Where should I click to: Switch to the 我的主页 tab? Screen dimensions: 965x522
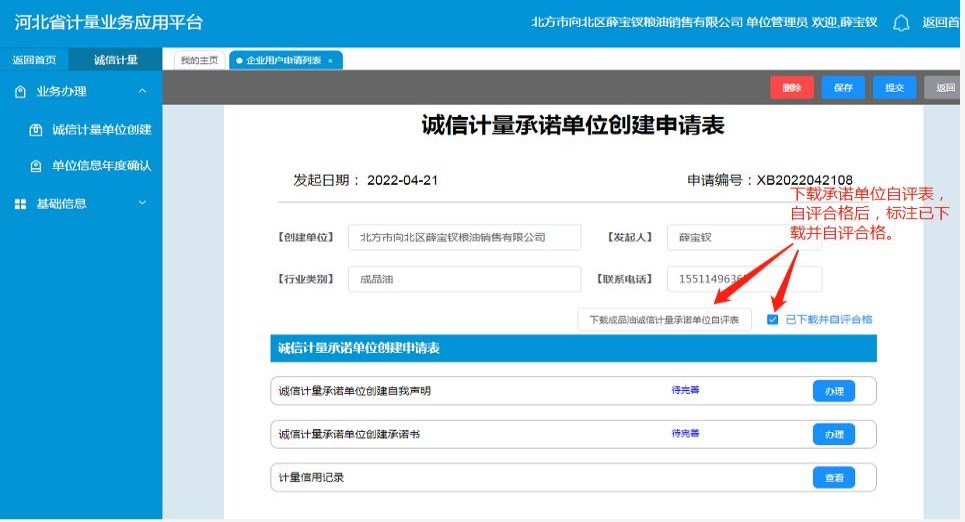coord(199,61)
